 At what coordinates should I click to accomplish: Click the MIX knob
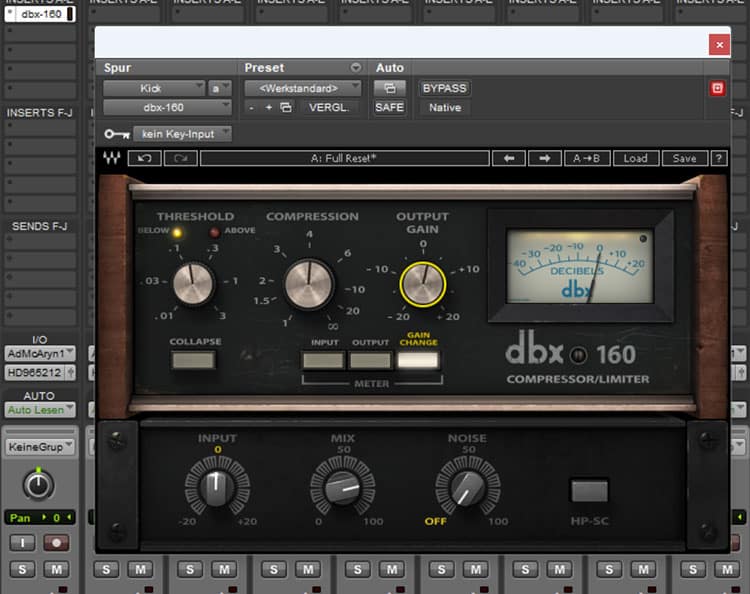tap(342, 487)
